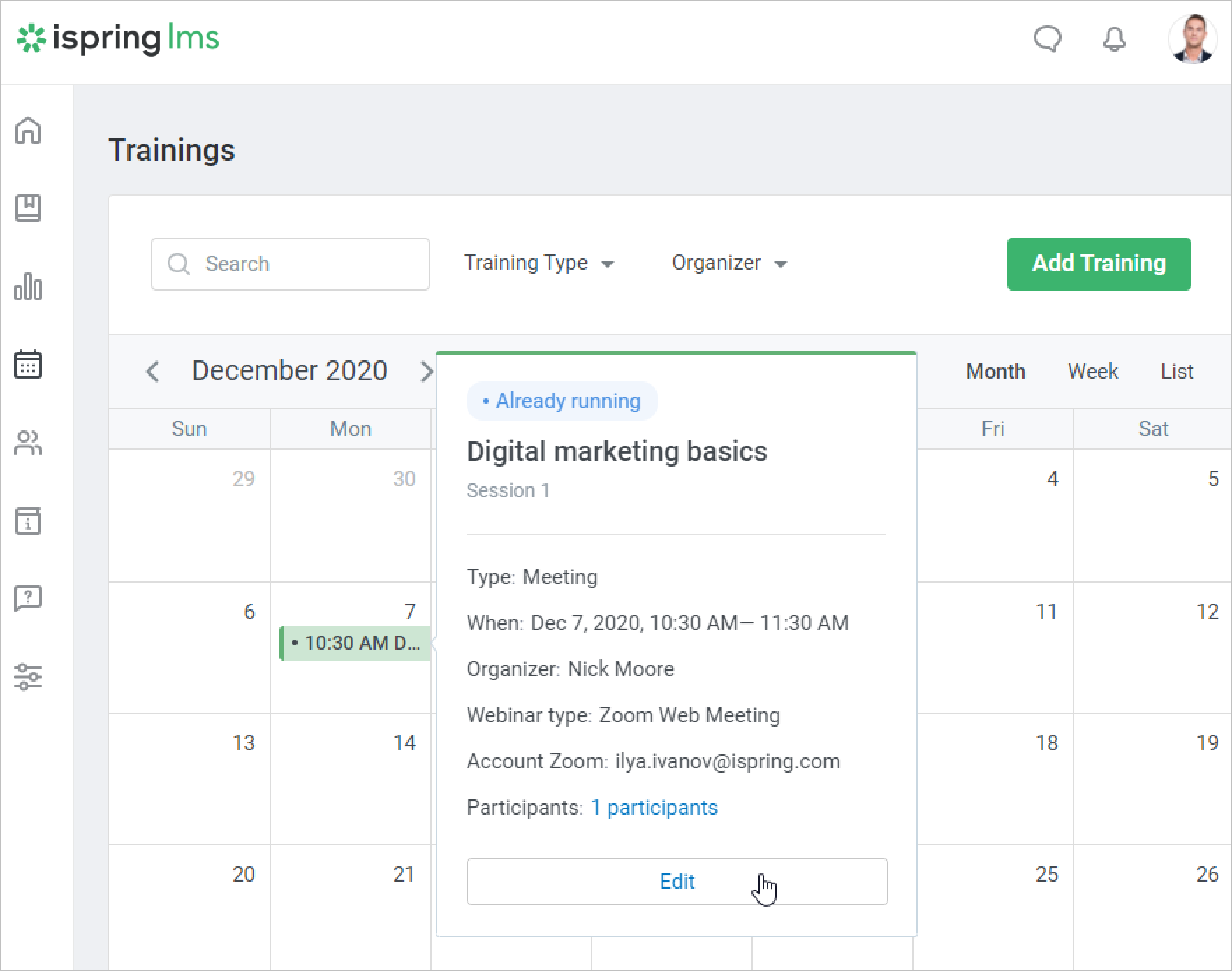
Task: Go to previous month arrow
Action: [153, 372]
